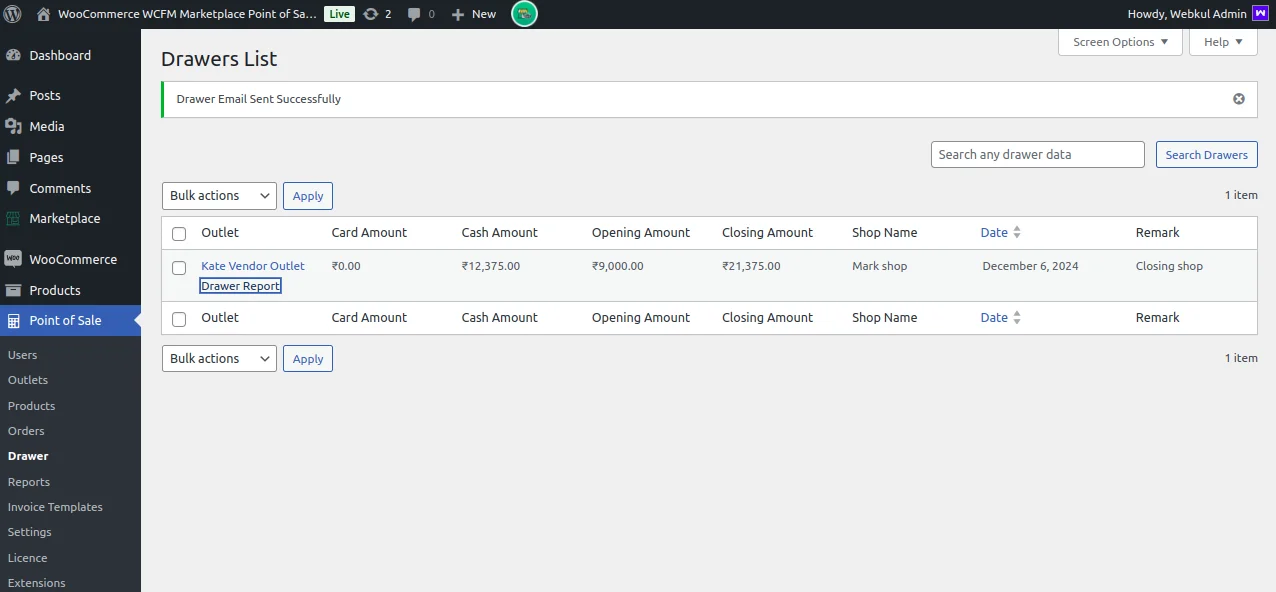Click the comments bubble icon in admin bar
This screenshot has height=592, width=1276.
click(x=414, y=14)
